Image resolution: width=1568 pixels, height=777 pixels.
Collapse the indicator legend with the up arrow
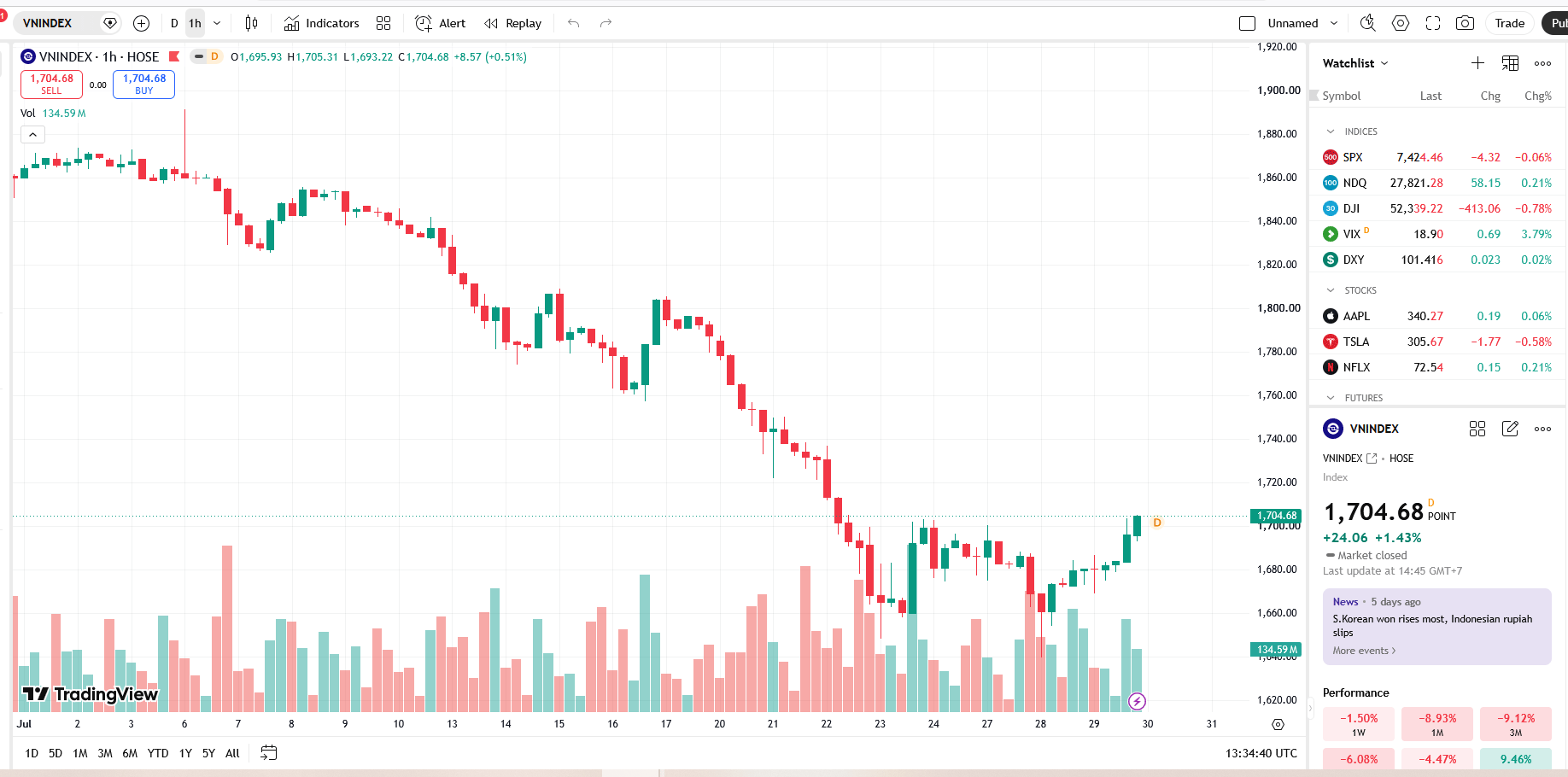[32, 135]
